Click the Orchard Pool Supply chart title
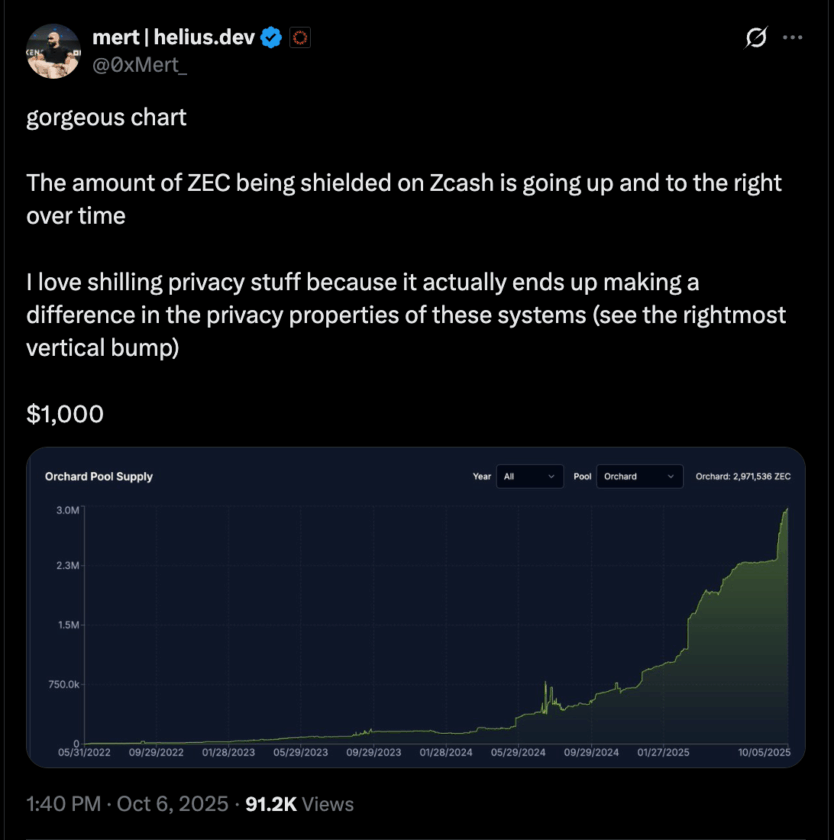This screenshot has width=834, height=840. coord(99,477)
